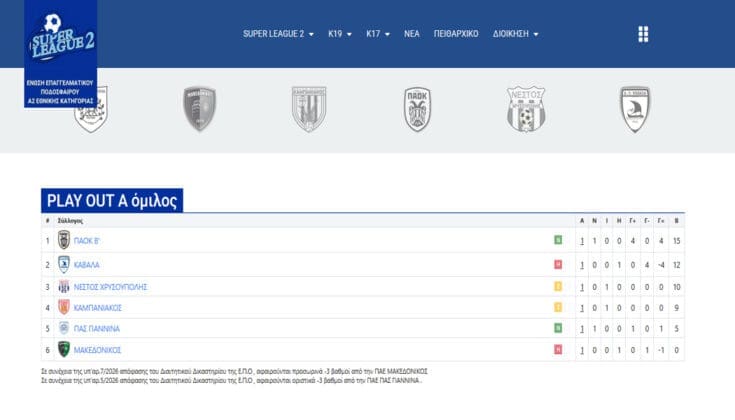Open the ΚΑΒΑΛΑ team link
The image size is (735, 420).
pyautogui.click(x=87, y=264)
